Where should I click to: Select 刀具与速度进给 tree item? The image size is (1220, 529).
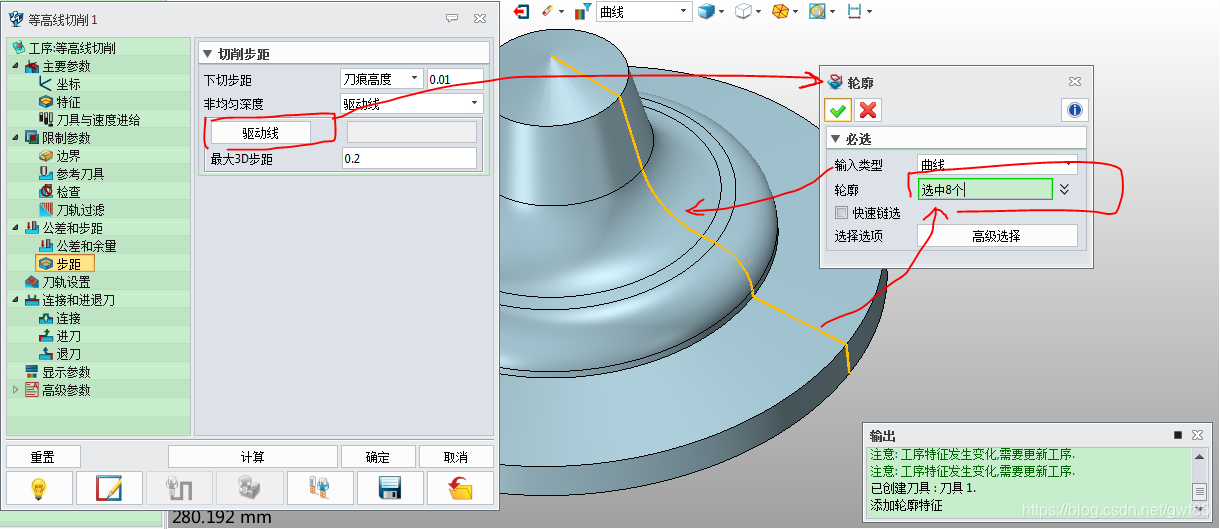97,120
